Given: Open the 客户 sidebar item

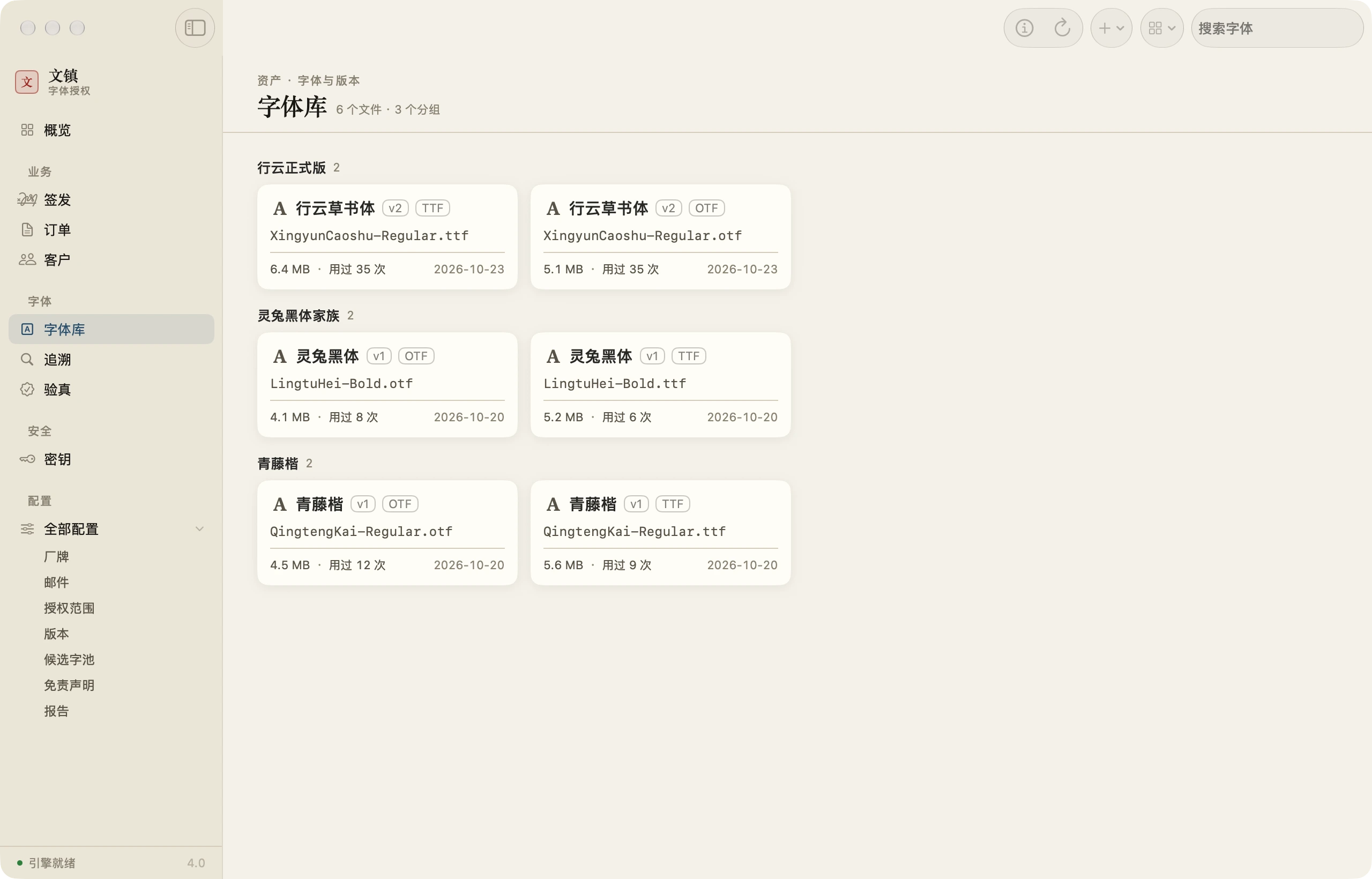Looking at the screenshot, I should 111,260.
